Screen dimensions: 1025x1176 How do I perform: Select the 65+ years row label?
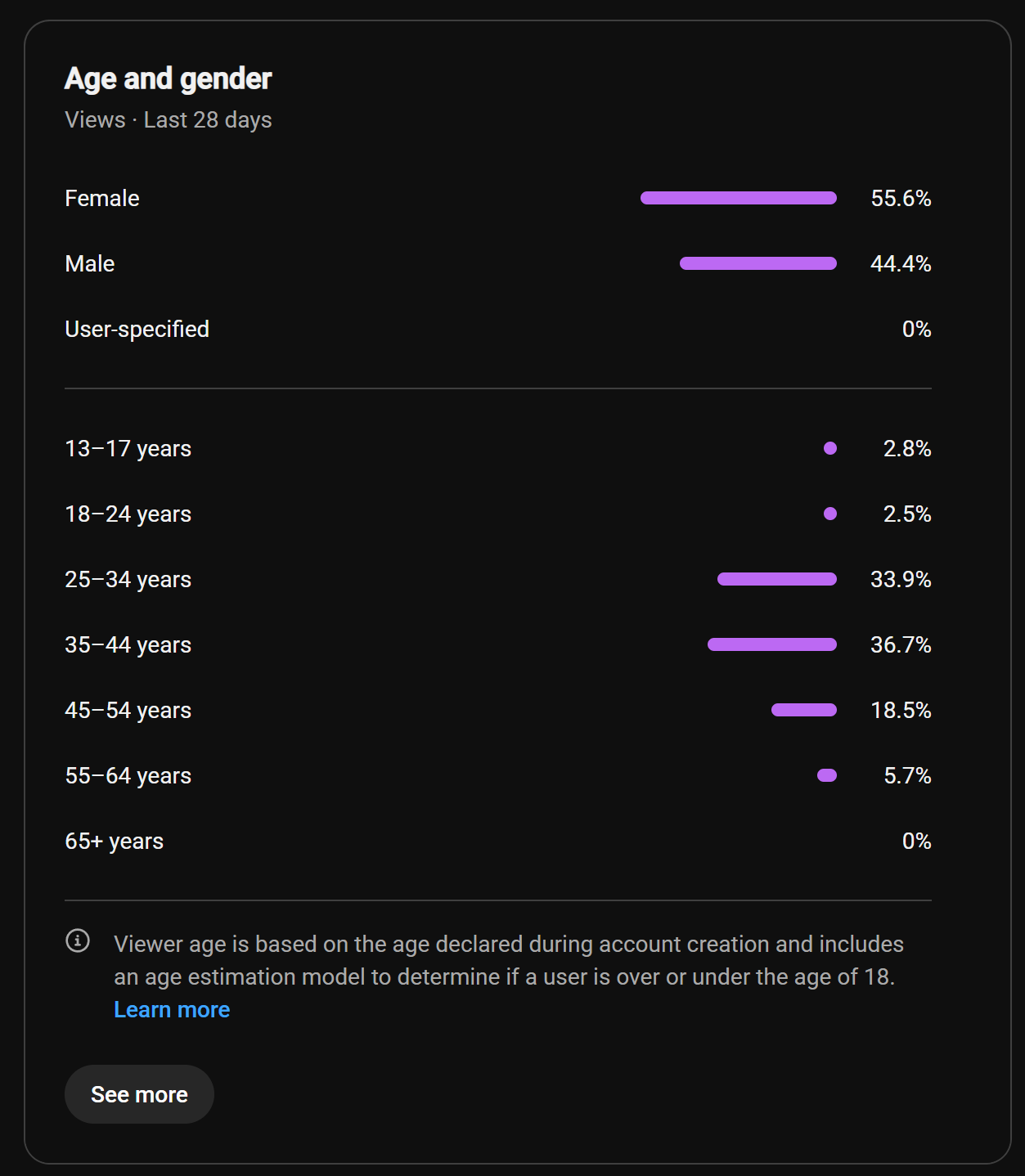[114, 842]
